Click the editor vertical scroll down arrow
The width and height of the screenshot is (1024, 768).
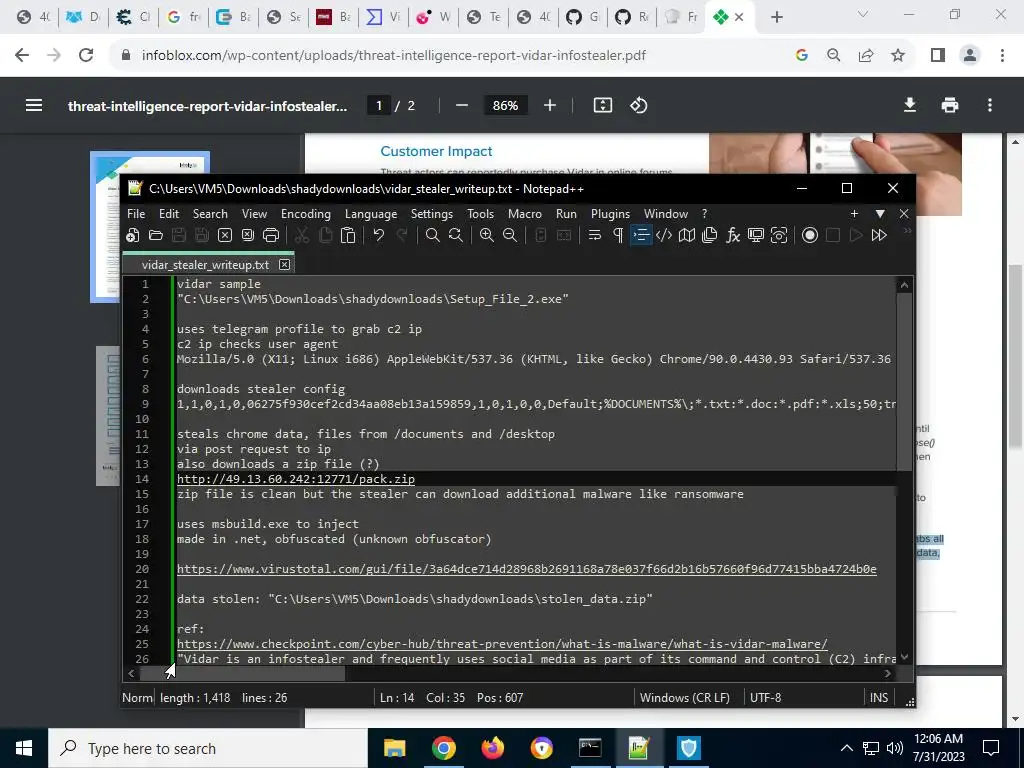click(904, 657)
